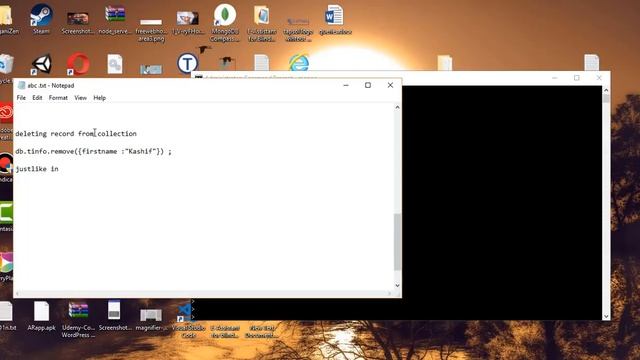Open the Edit menu in Notepad
Image resolution: width=640 pixels, height=360 pixels.
[37, 98]
